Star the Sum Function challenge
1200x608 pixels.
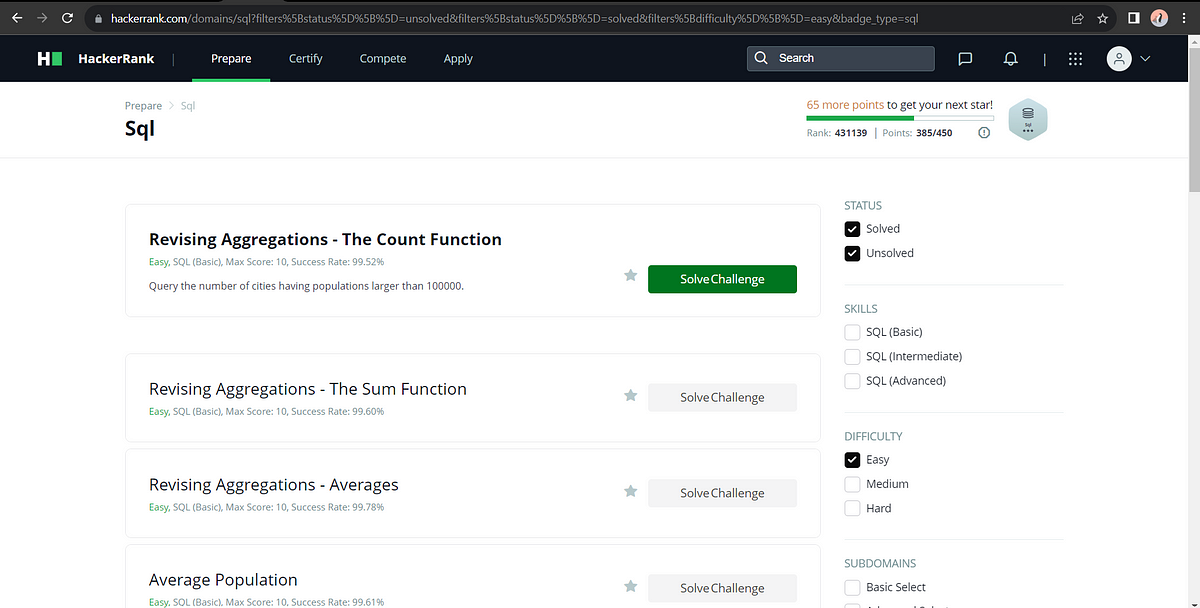(x=631, y=396)
